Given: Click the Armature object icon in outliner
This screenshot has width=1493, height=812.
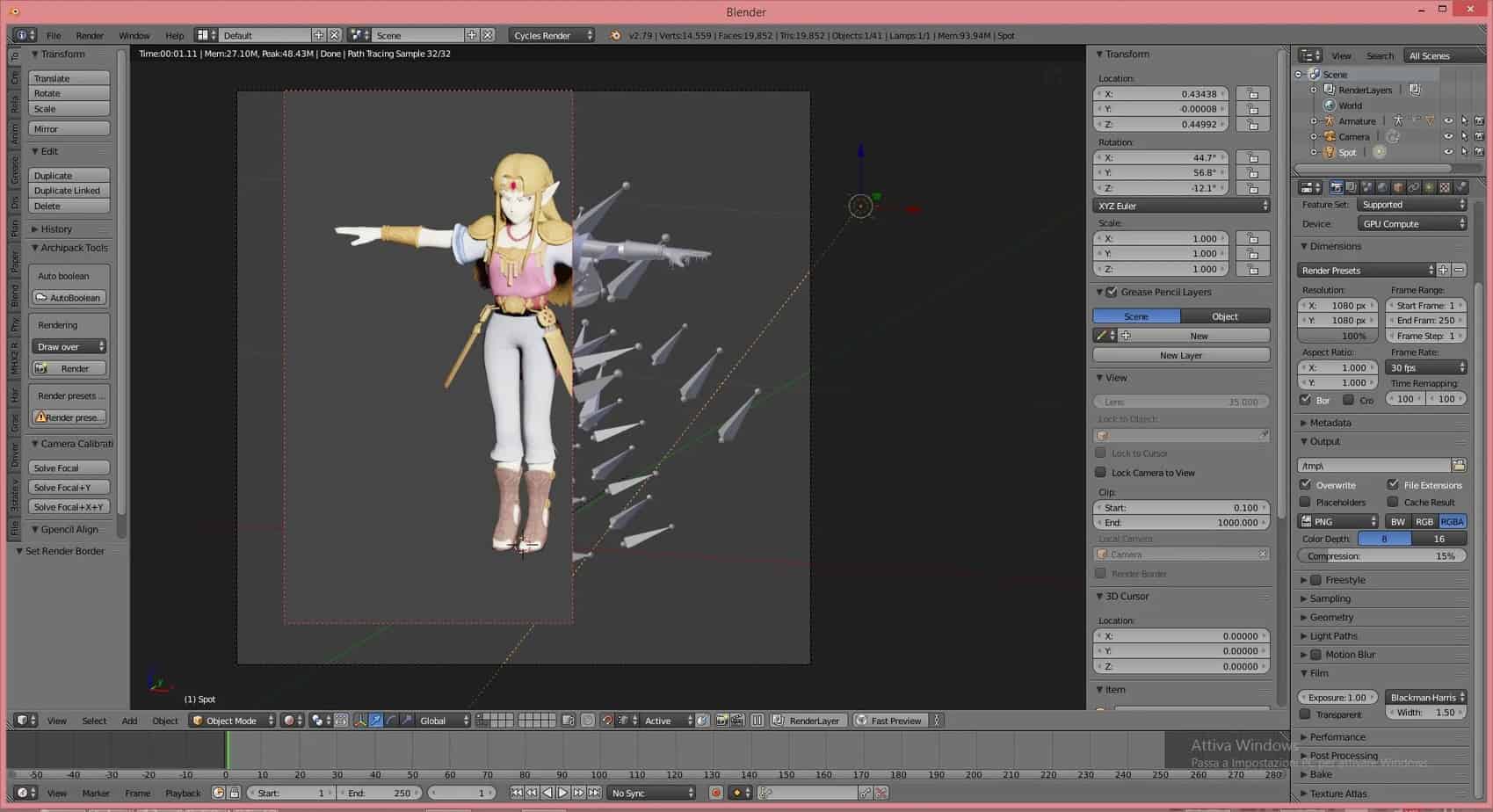Looking at the screenshot, I should tap(1330, 121).
